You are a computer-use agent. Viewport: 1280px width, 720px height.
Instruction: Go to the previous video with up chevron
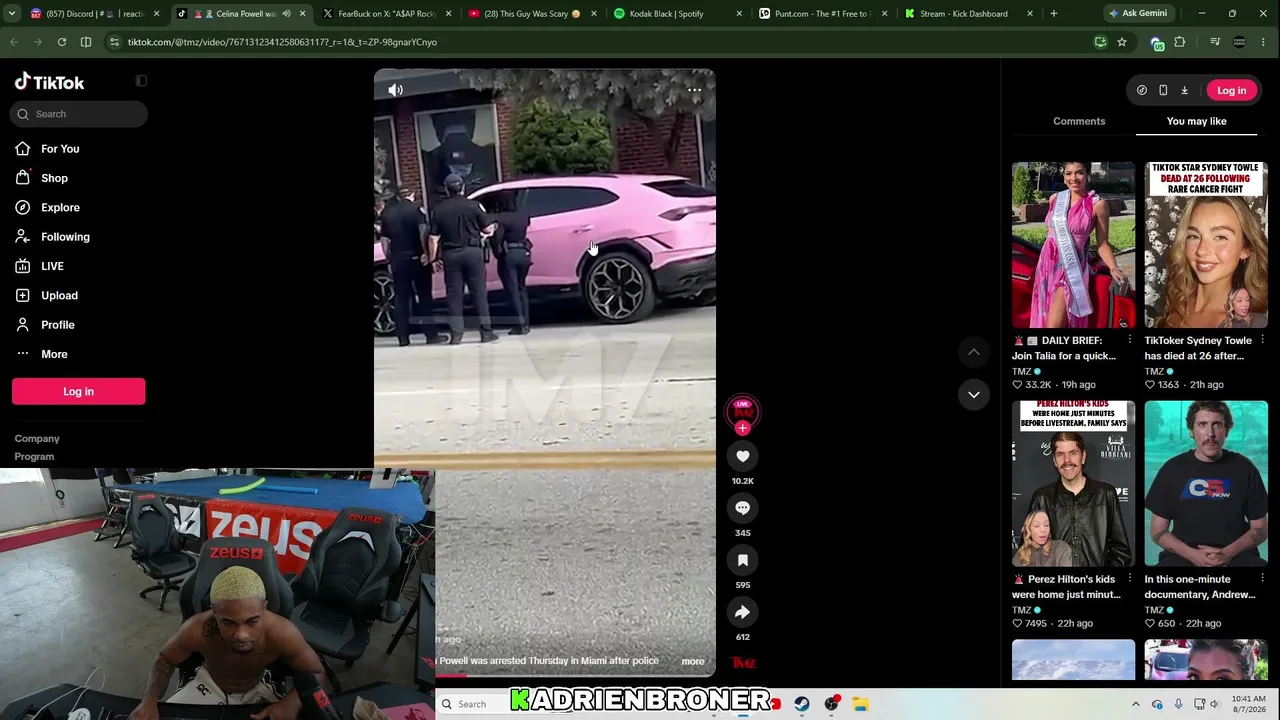click(973, 352)
